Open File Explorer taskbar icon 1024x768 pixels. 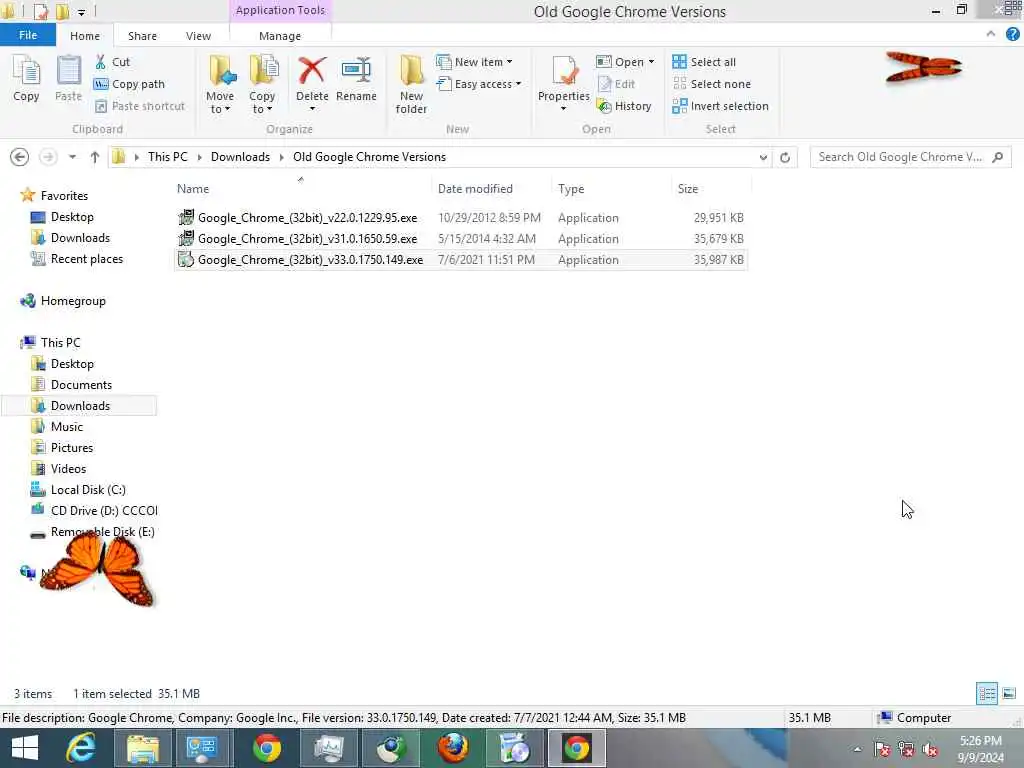(x=142, y=748)
